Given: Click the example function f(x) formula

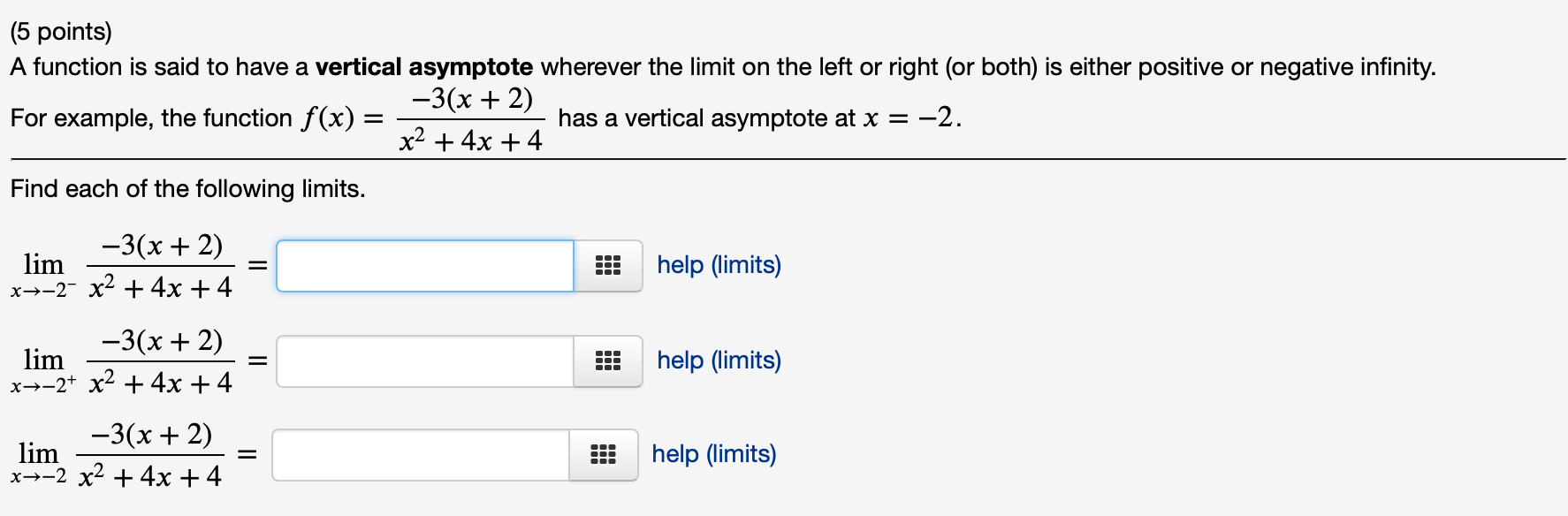Looking at the screenshot, I should tap(423, 118).
